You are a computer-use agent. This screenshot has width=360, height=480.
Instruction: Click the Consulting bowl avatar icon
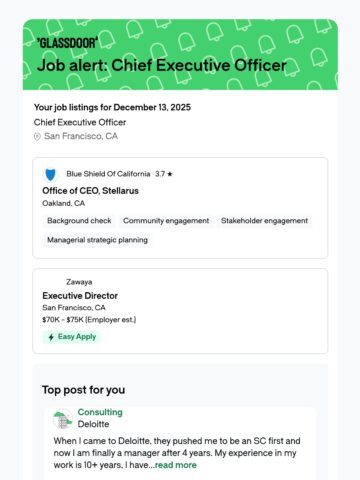[x=63, y=418]
